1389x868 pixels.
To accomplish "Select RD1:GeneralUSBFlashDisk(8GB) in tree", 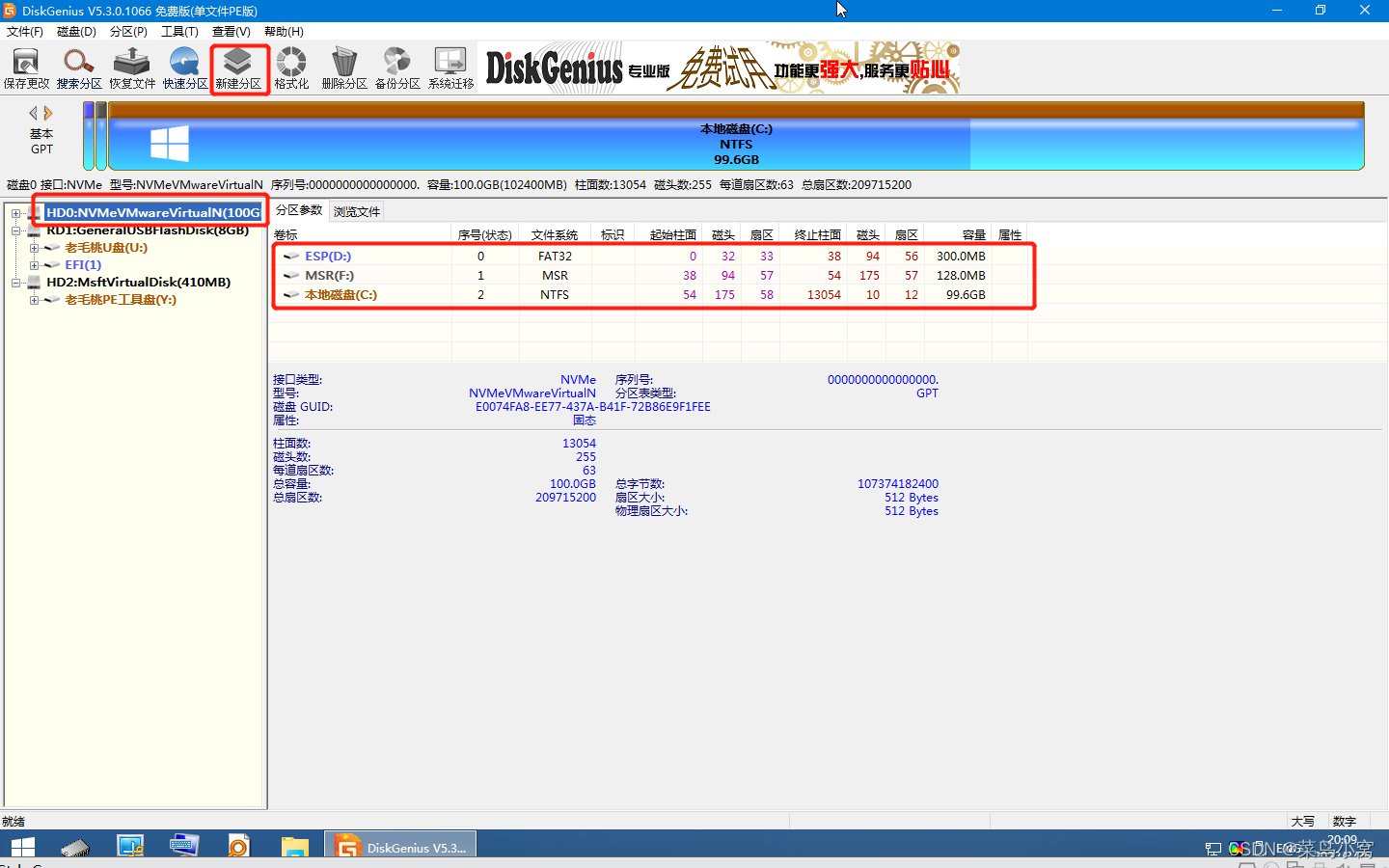I will click(x=148, y=231).
